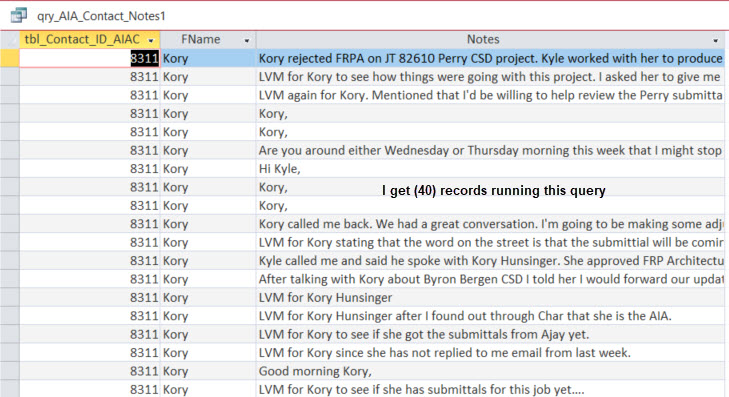Screen dimensions: 729x397
Task: Click the note starting 'Kory rejected FRPA on JT 82610'
Action: [490, 58]
